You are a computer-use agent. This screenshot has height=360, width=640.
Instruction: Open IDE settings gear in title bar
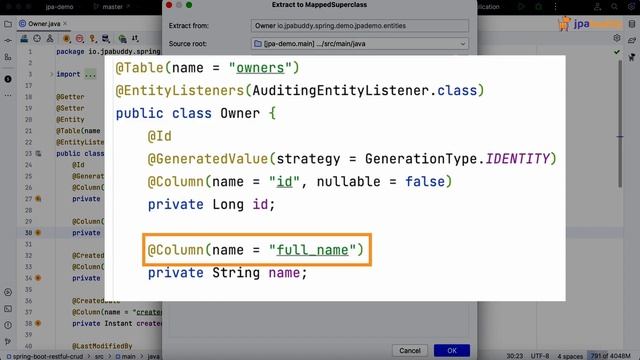[x=631, y=7]
